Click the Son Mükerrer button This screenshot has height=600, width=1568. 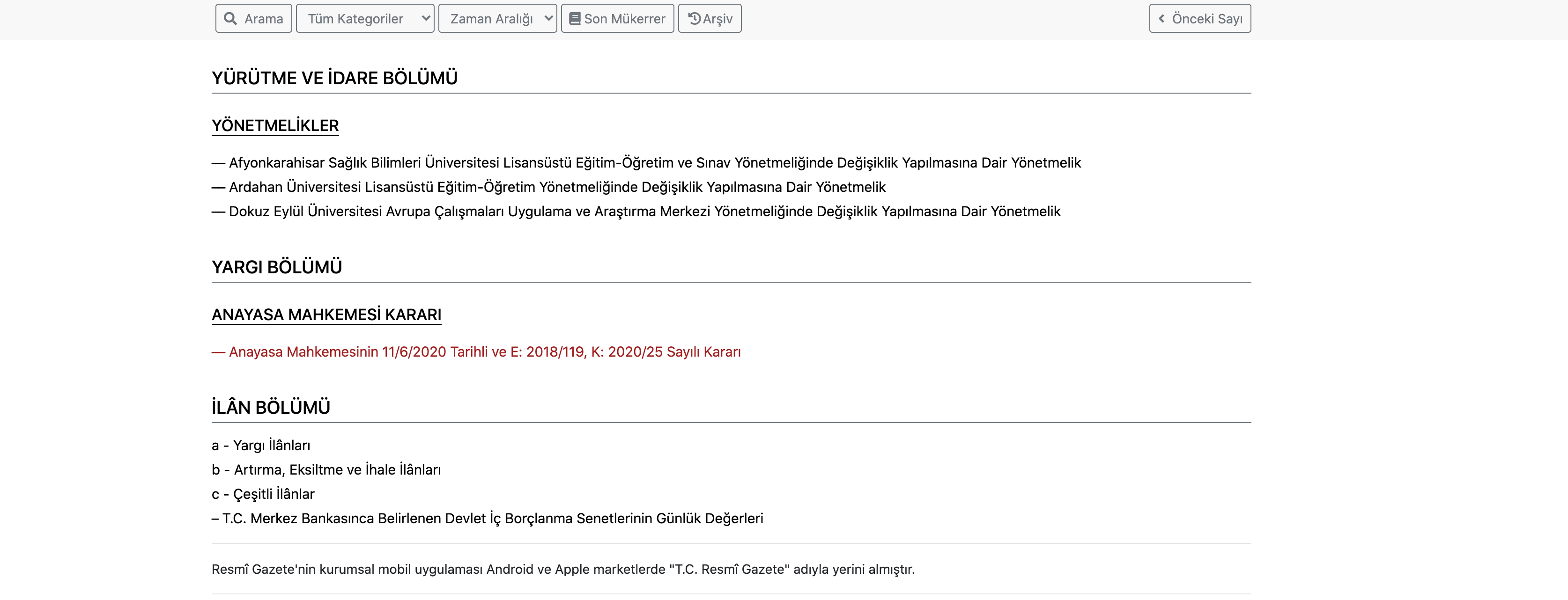[x=617, y=18]
